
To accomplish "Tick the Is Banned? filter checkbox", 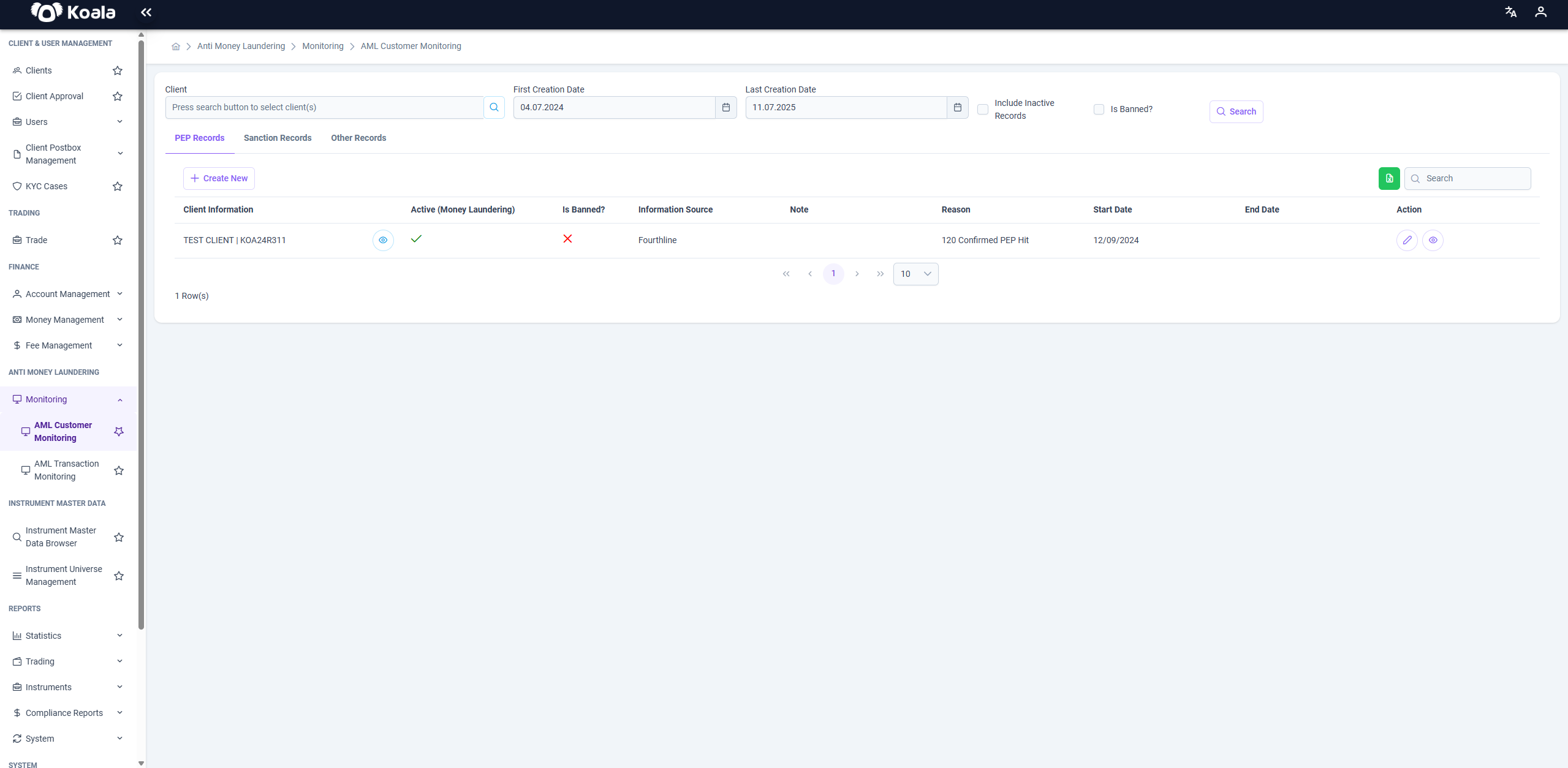I will click(1099, 110).
